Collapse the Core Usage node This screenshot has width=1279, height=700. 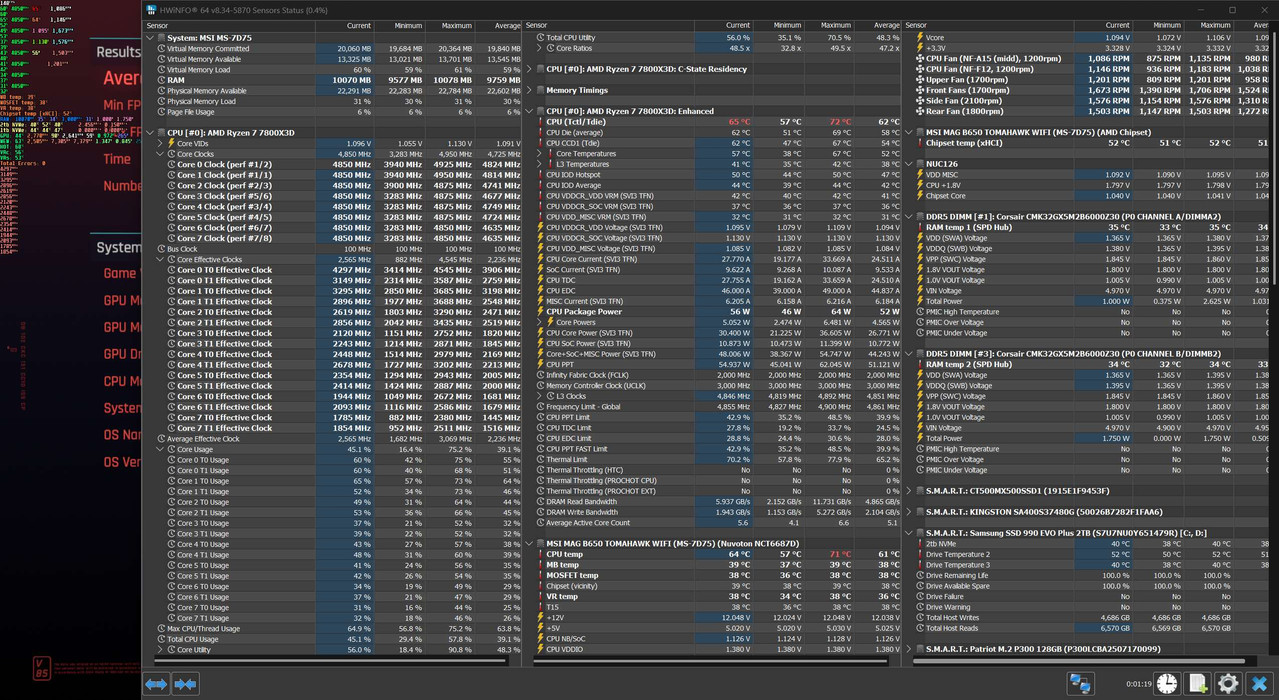(160, 449)
